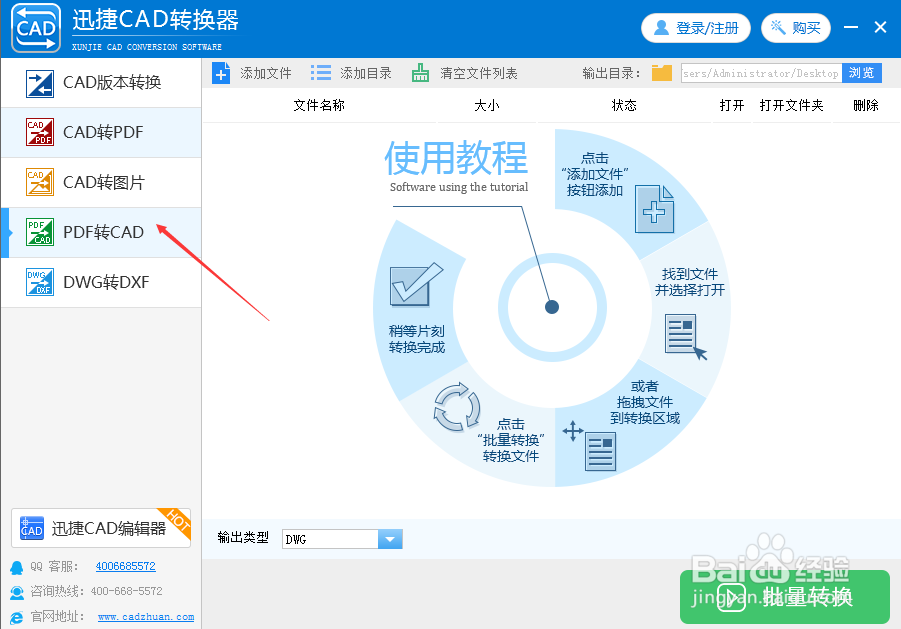Click inside the output directory path field
Viewport: 901px width, 629px height.
point(760,72)
